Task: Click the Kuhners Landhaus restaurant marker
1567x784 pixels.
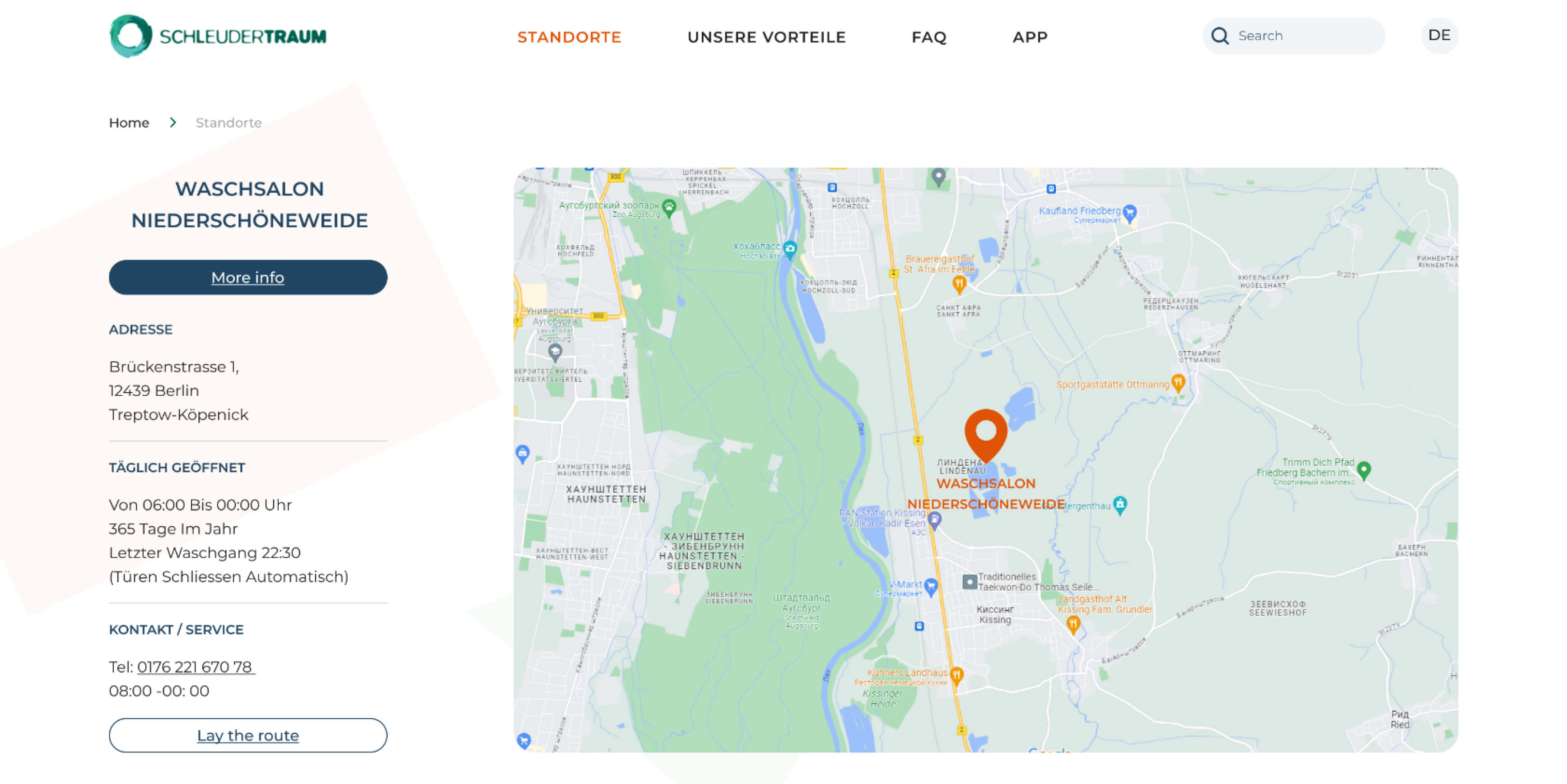Action: click(x=956, y=674)
